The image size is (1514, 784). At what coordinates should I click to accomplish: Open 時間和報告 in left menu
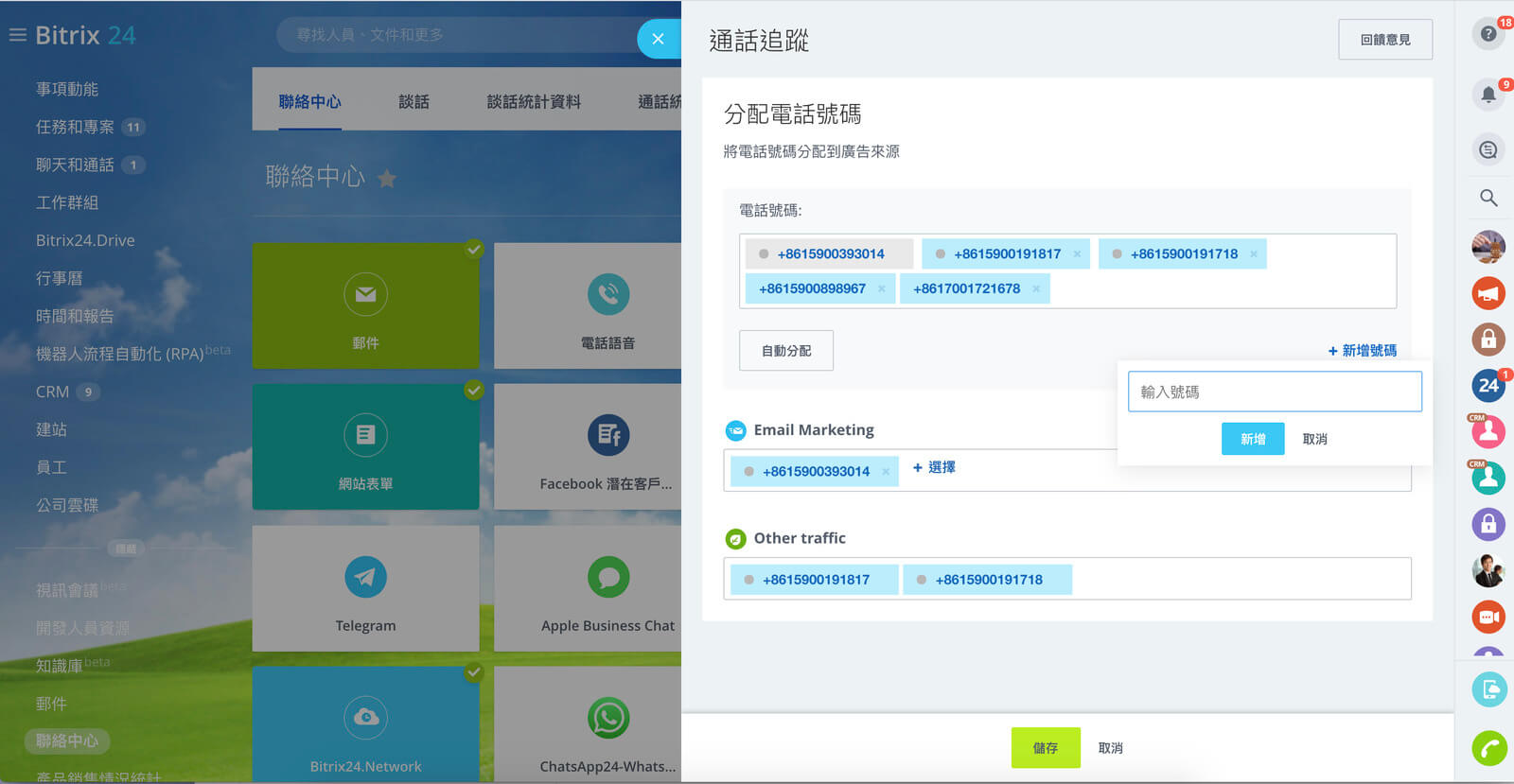tap(75, 316)
